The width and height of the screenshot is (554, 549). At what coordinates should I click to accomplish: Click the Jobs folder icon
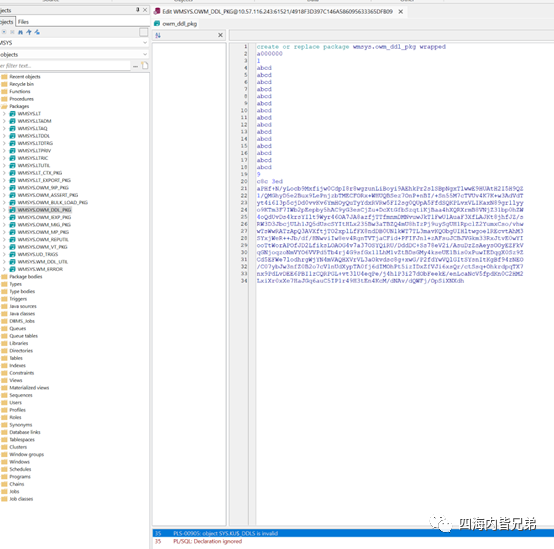(x=4, y=492)
